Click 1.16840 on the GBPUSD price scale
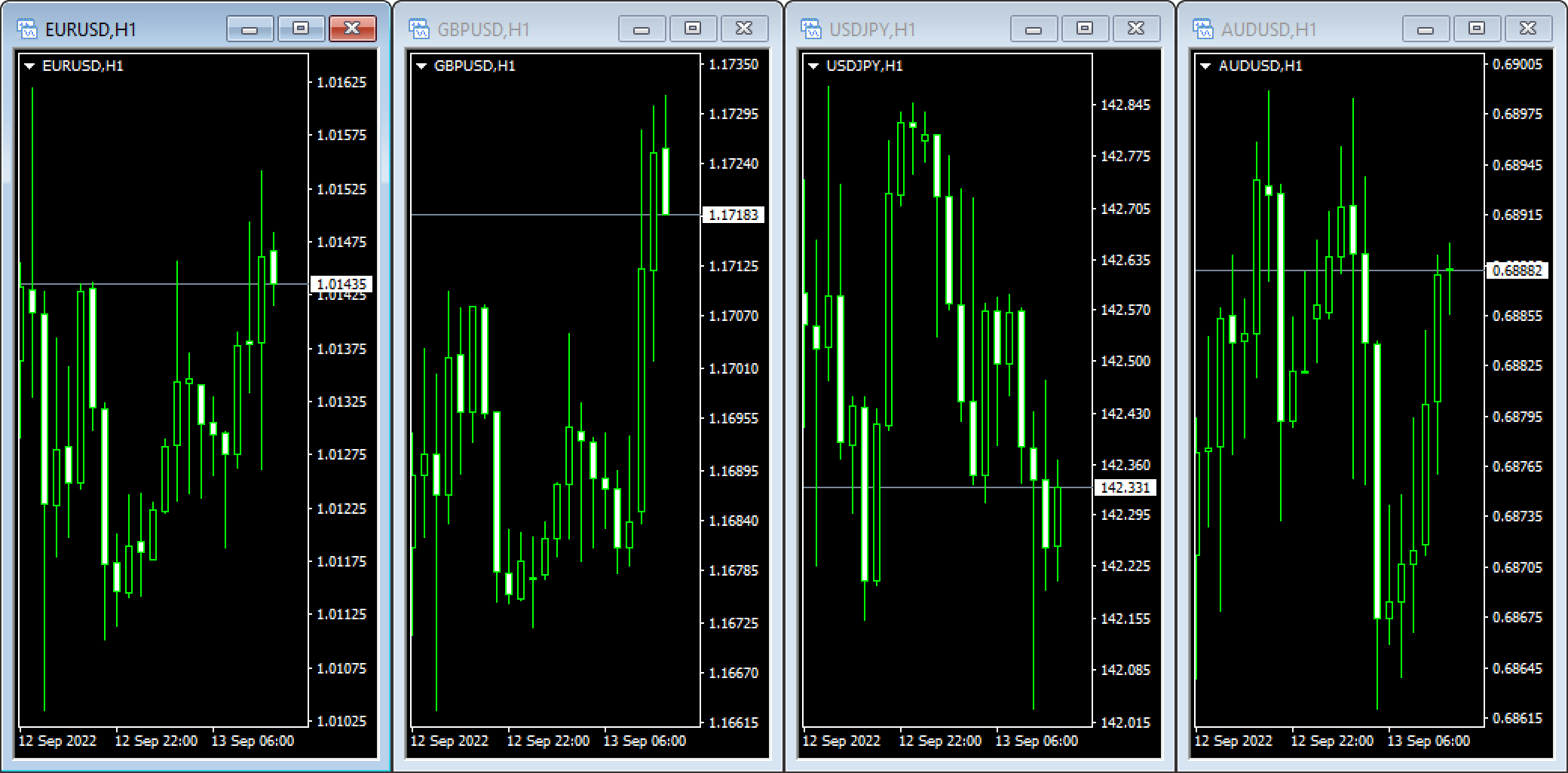 pos(733,521)
